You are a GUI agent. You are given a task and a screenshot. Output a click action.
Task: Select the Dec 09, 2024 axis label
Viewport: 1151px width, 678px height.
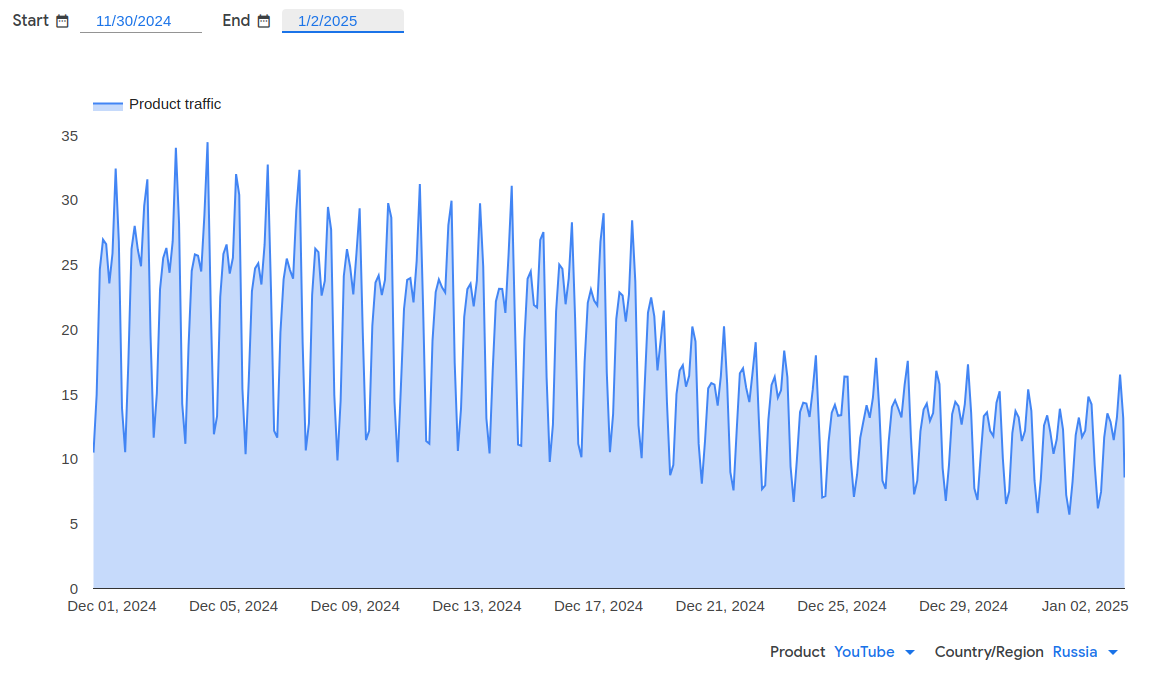(x=355, y=606)
